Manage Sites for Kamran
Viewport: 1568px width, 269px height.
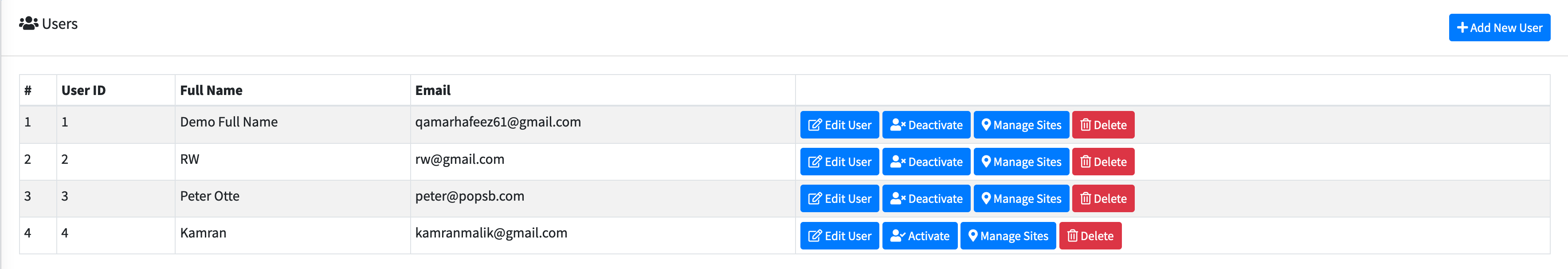(x=1007, y=236)
